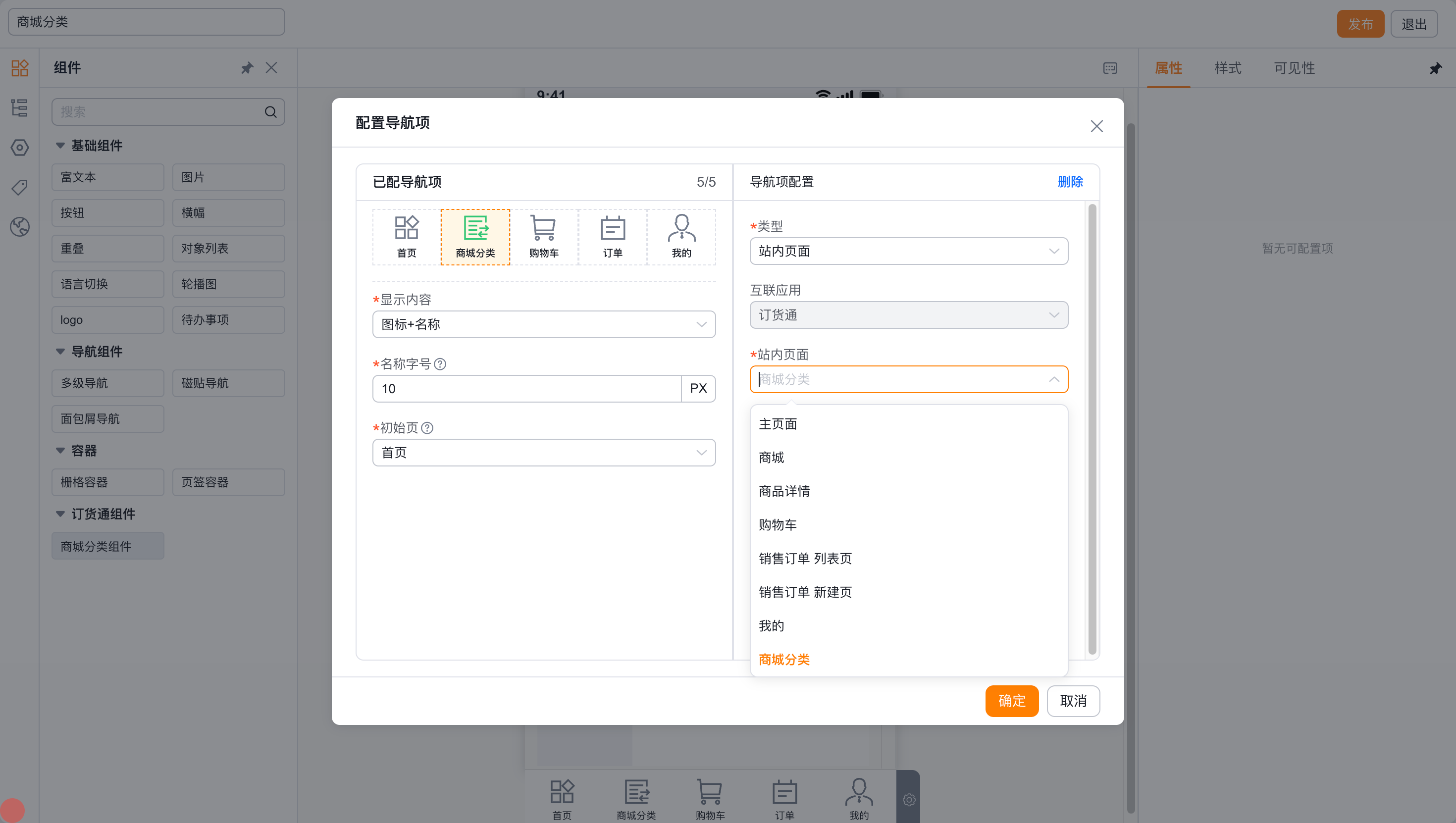The height and width of the screenshot is (823, 1456).
Task: Click the help icon beside 初始页
Action: (x=427, y=428)
